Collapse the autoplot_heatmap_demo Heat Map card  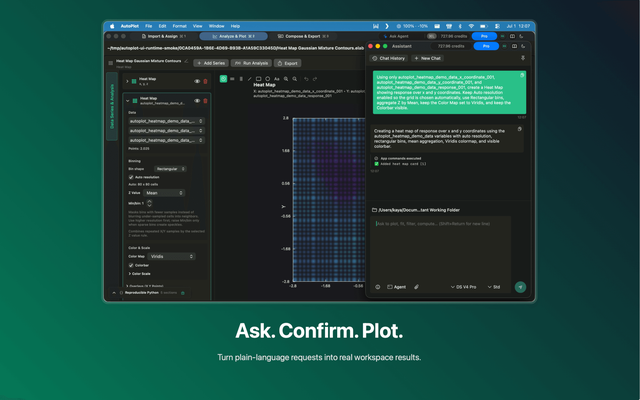[x=128, y=101]
